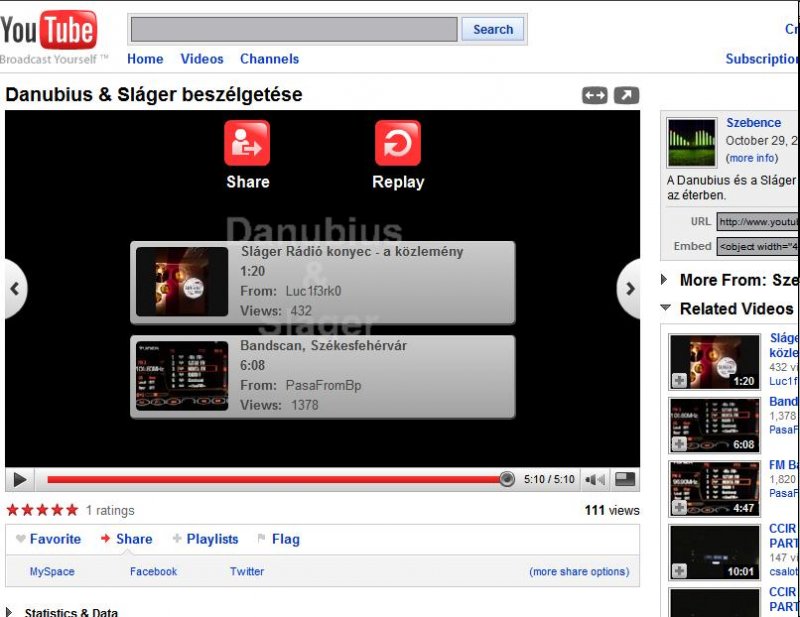This screenshot has width=800, height=617.
Task: Open Bandscan, Székesfehérvár suggestion in player
Action: [x=322, y=377]
